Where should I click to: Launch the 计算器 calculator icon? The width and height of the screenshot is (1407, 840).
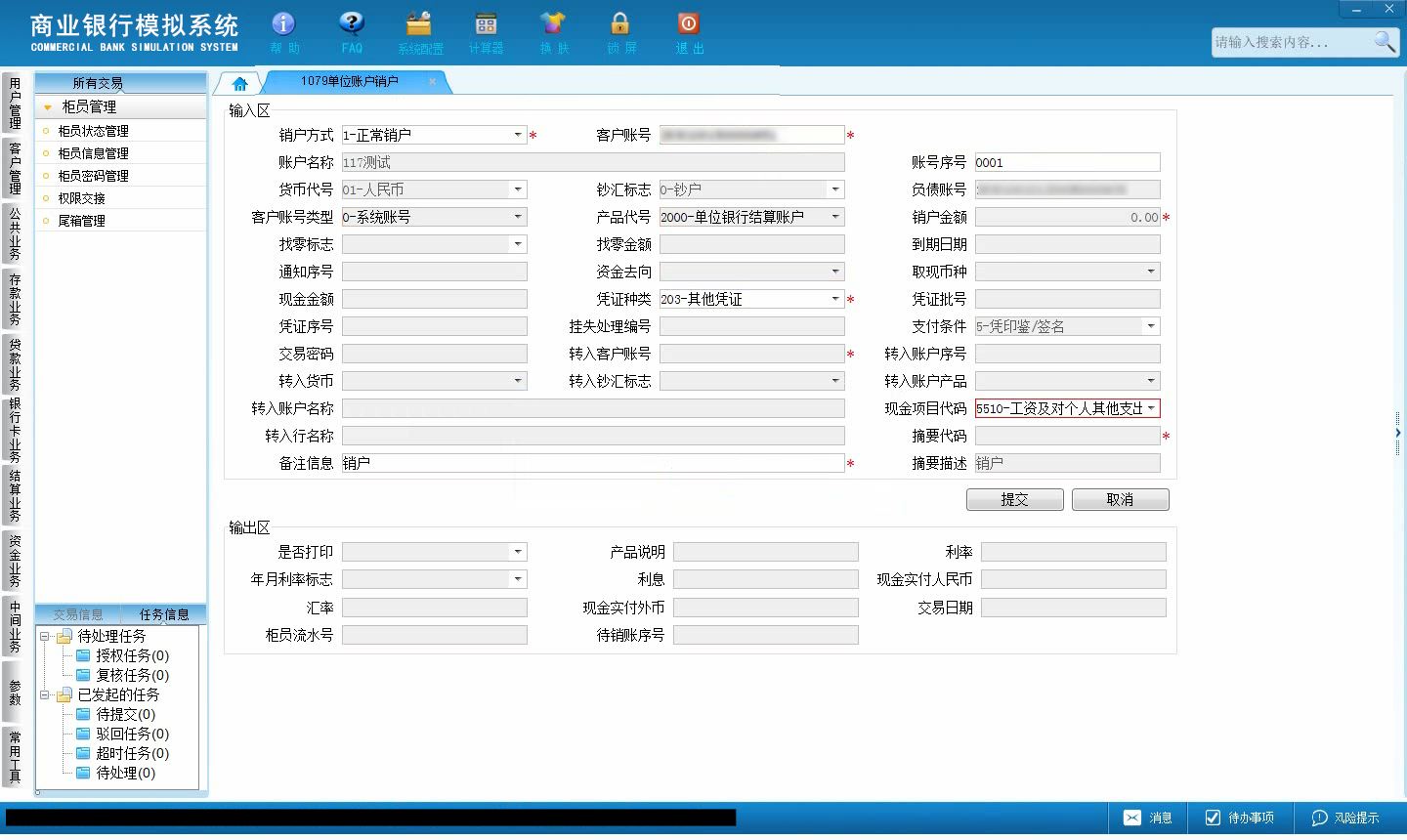coord(486,31)
